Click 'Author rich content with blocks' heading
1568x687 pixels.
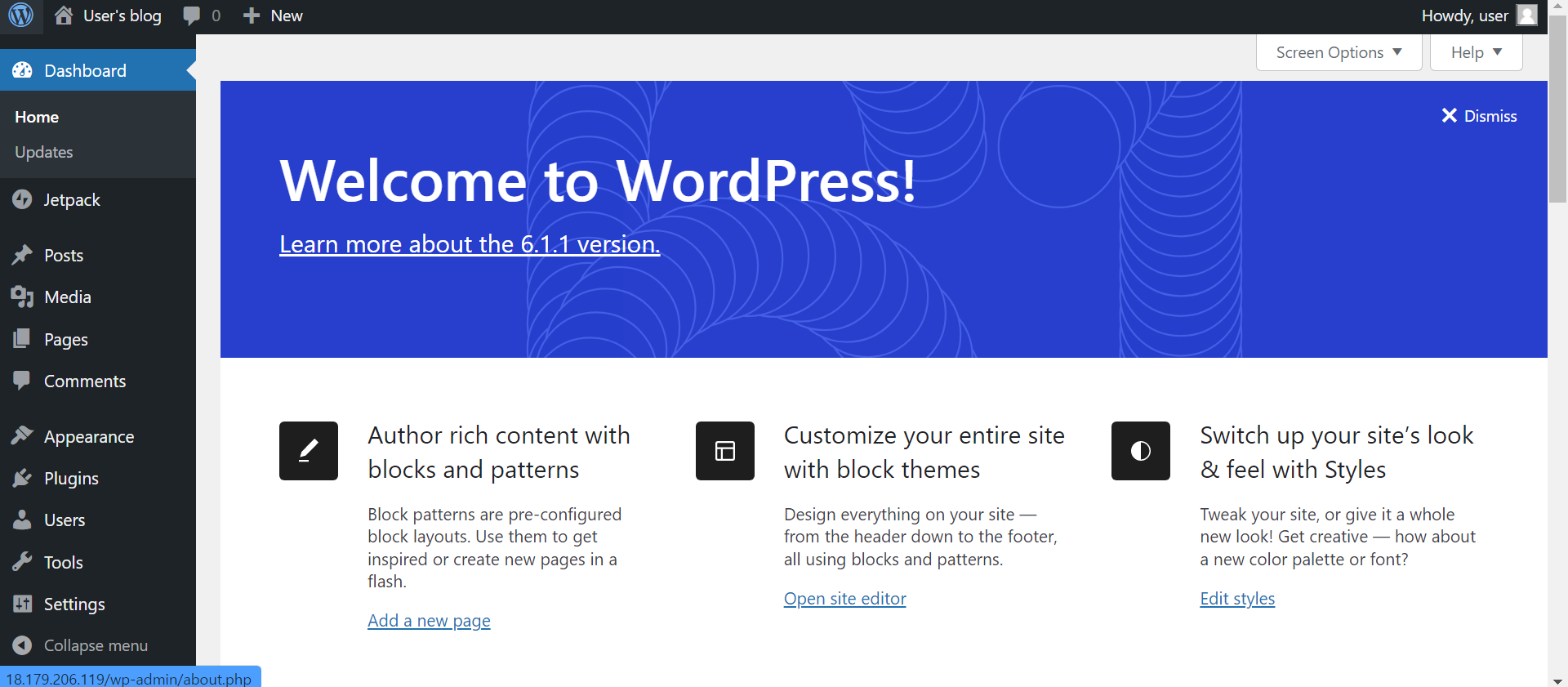pyautogui.click(x=499, y=453)
